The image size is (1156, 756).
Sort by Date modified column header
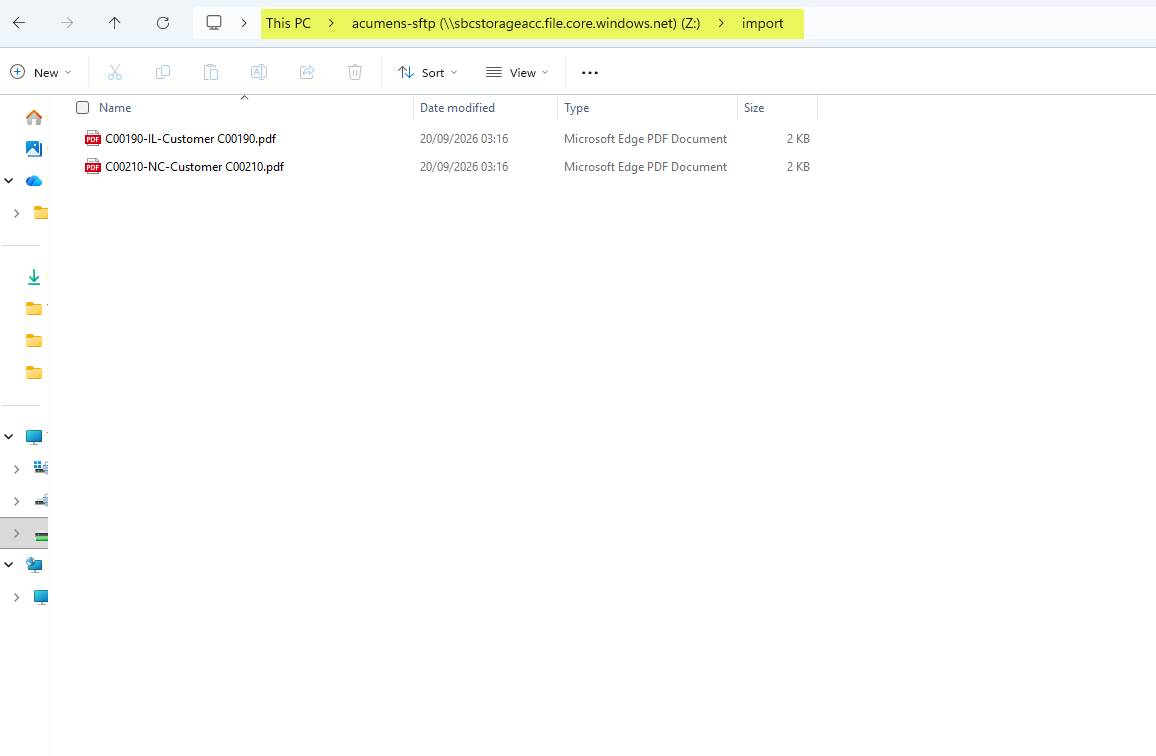click(x=457, y=108)
